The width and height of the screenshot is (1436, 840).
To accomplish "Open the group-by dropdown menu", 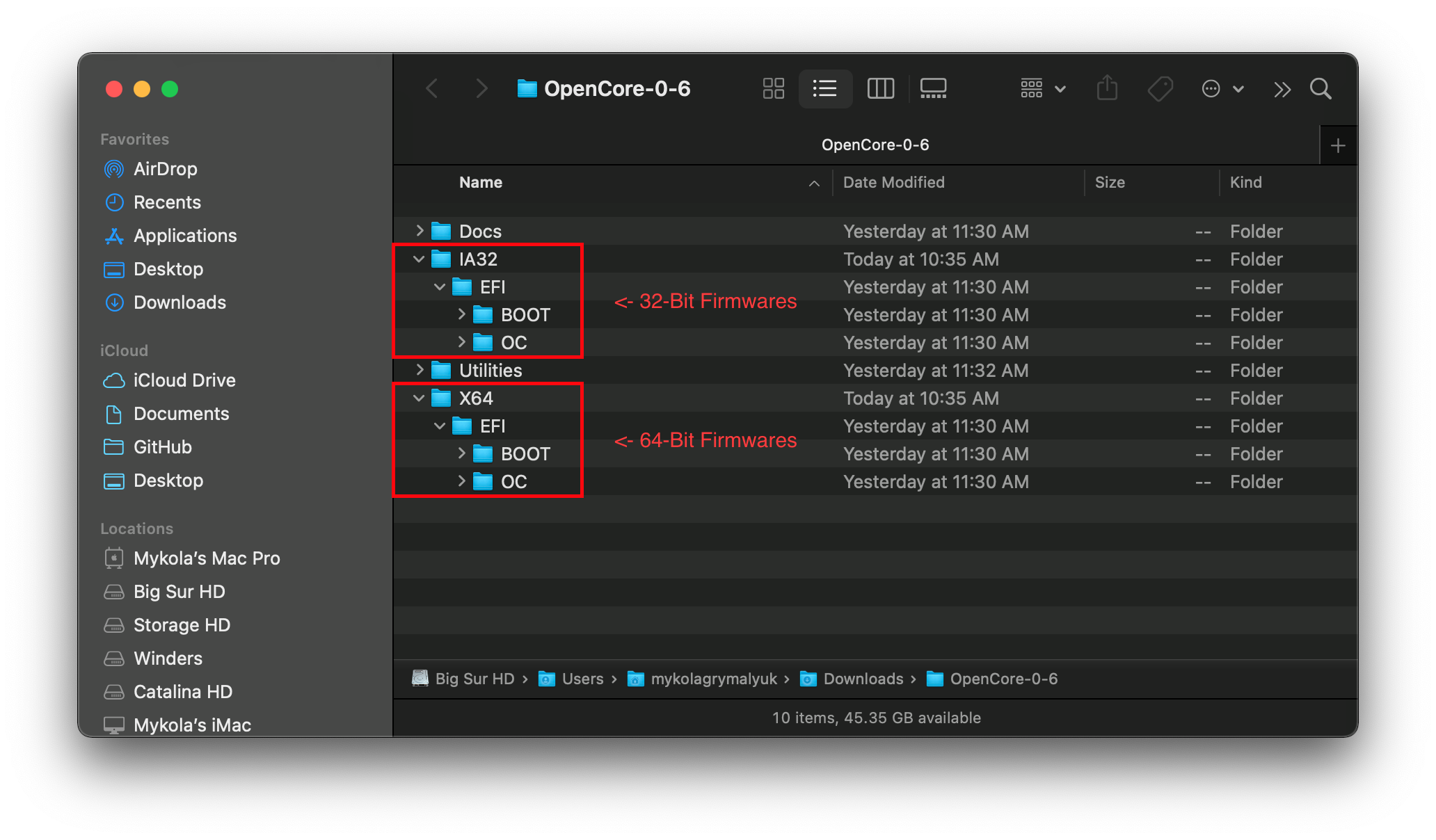I will point(1040,88).
